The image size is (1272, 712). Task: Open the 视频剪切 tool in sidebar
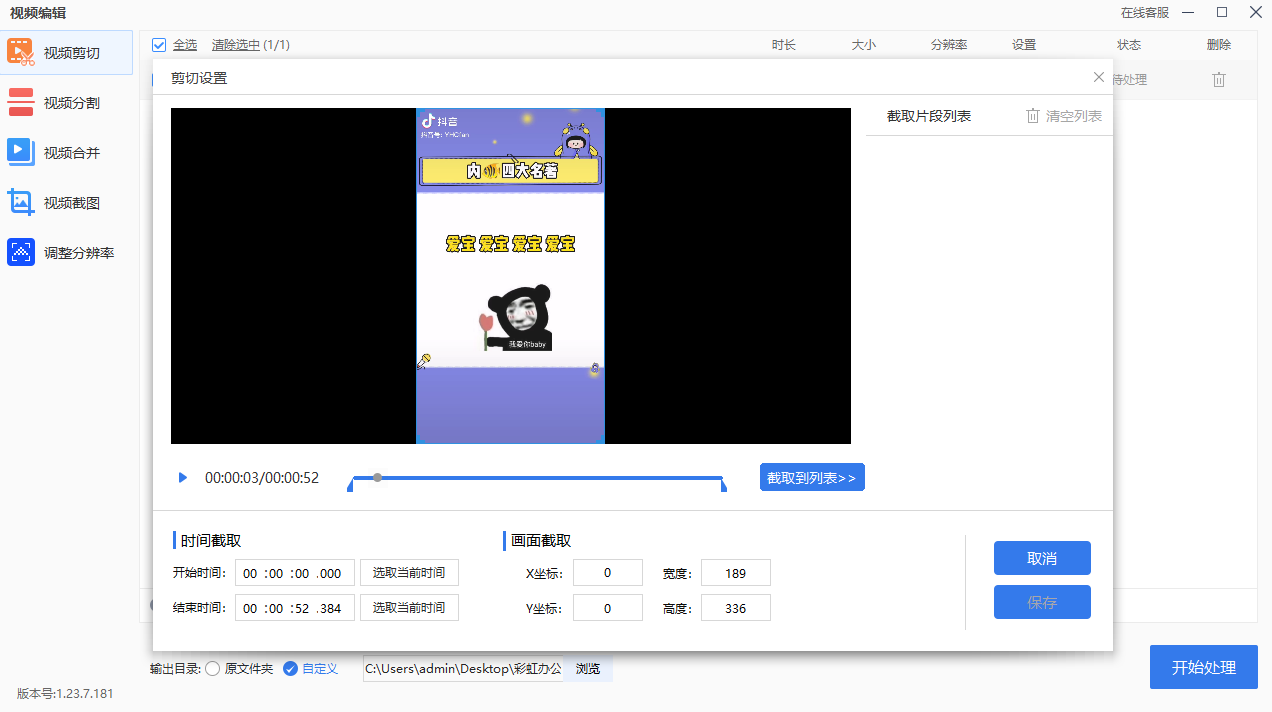click(x=66, y=53)
